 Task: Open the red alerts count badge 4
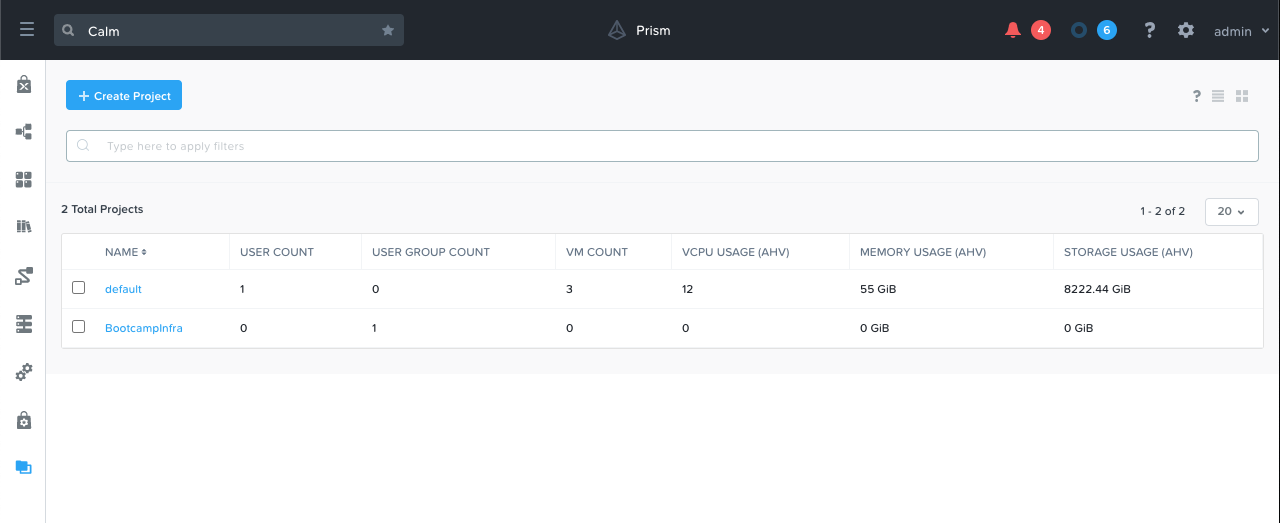pyautogui.click(x=1041, y=30)
